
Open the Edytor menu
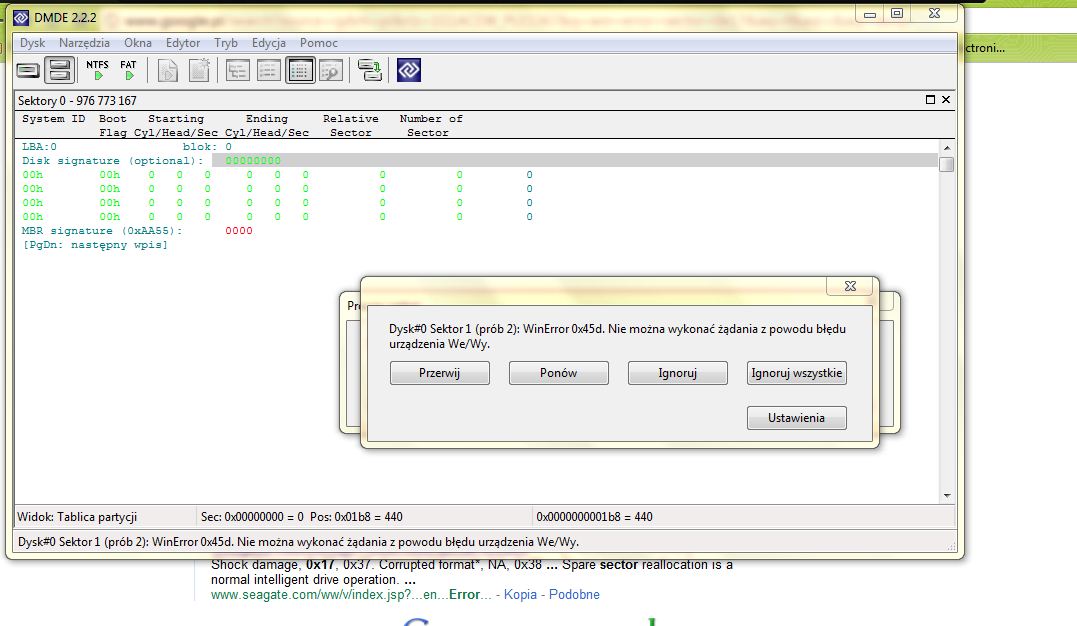[183, 43]
